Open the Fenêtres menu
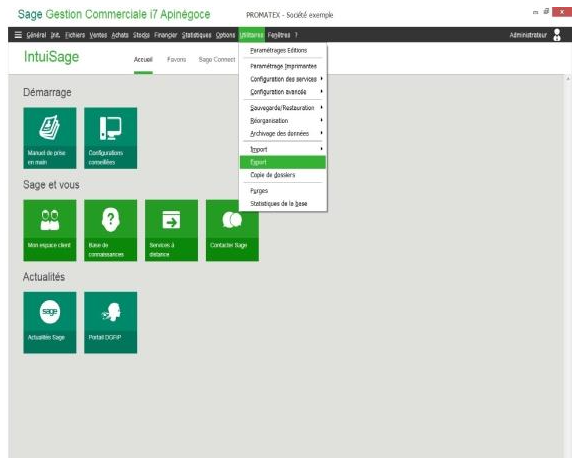This screenshot has height=461, width=581. point(279,35)
